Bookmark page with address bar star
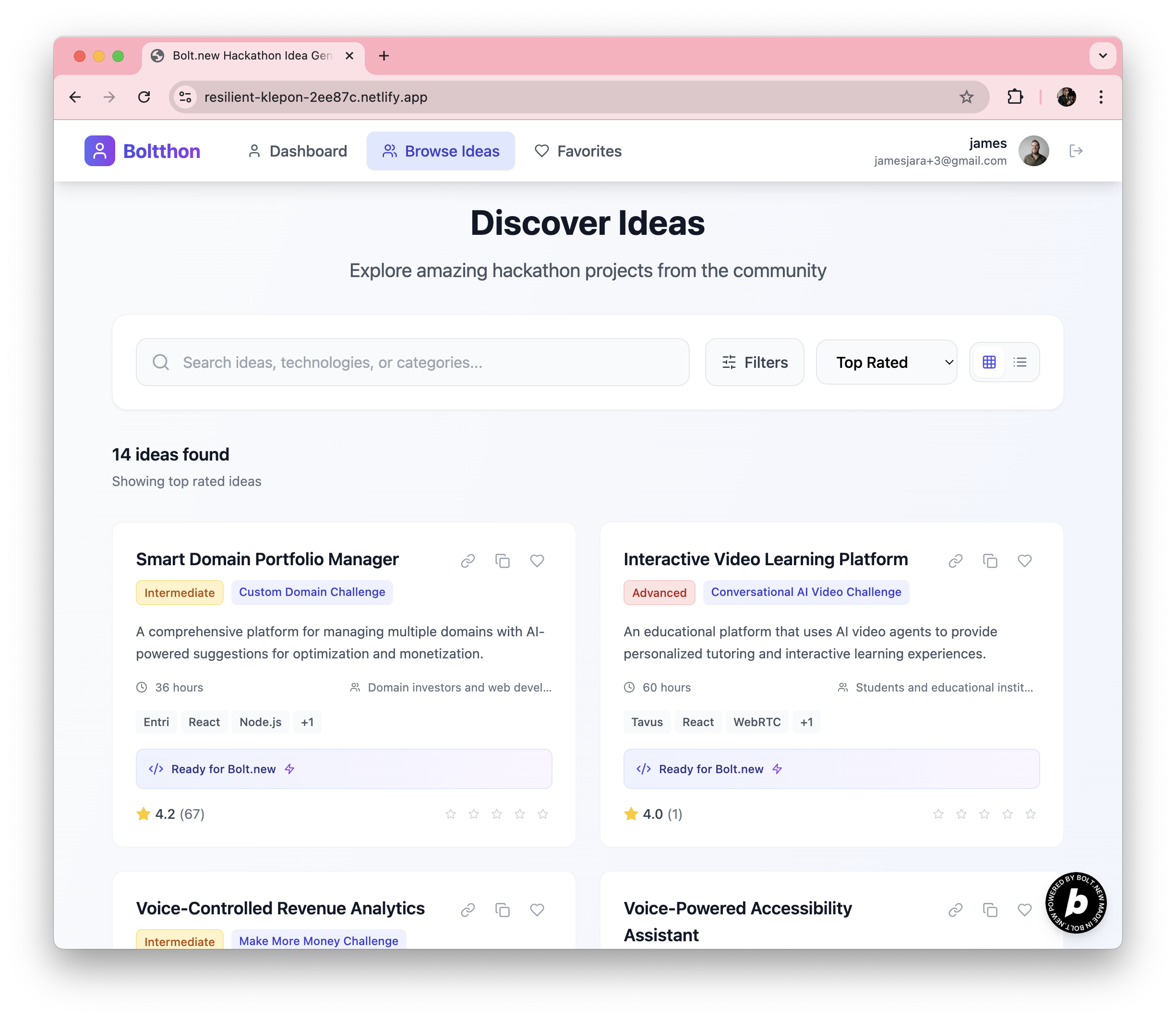The image size is (1176, 1020). click(x=966, y=97)
